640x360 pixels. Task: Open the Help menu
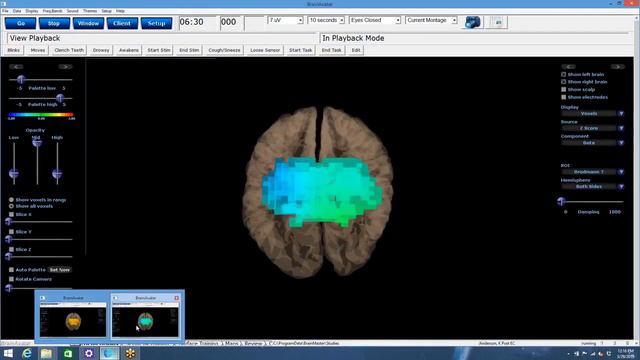(x=120, y=11)
